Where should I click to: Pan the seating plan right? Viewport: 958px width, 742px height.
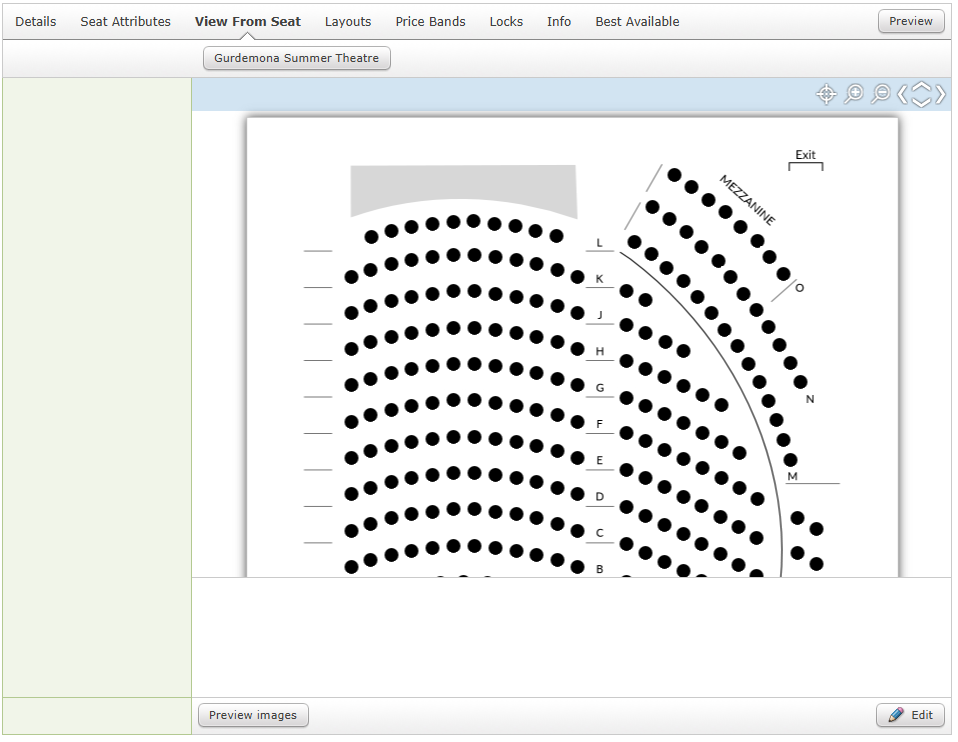[x=940, y=94]
